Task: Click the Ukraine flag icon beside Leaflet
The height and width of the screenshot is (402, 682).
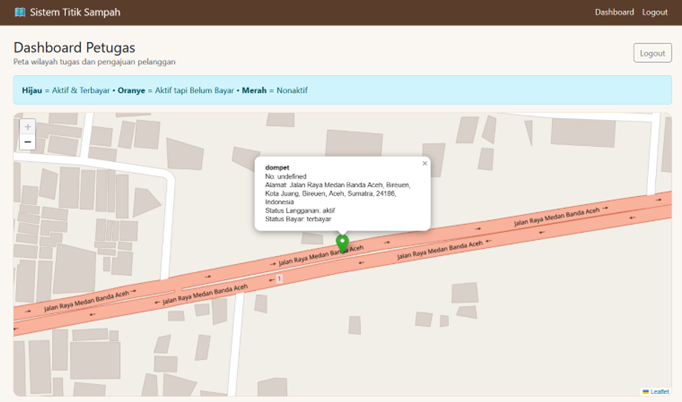Action: point(646,392)
